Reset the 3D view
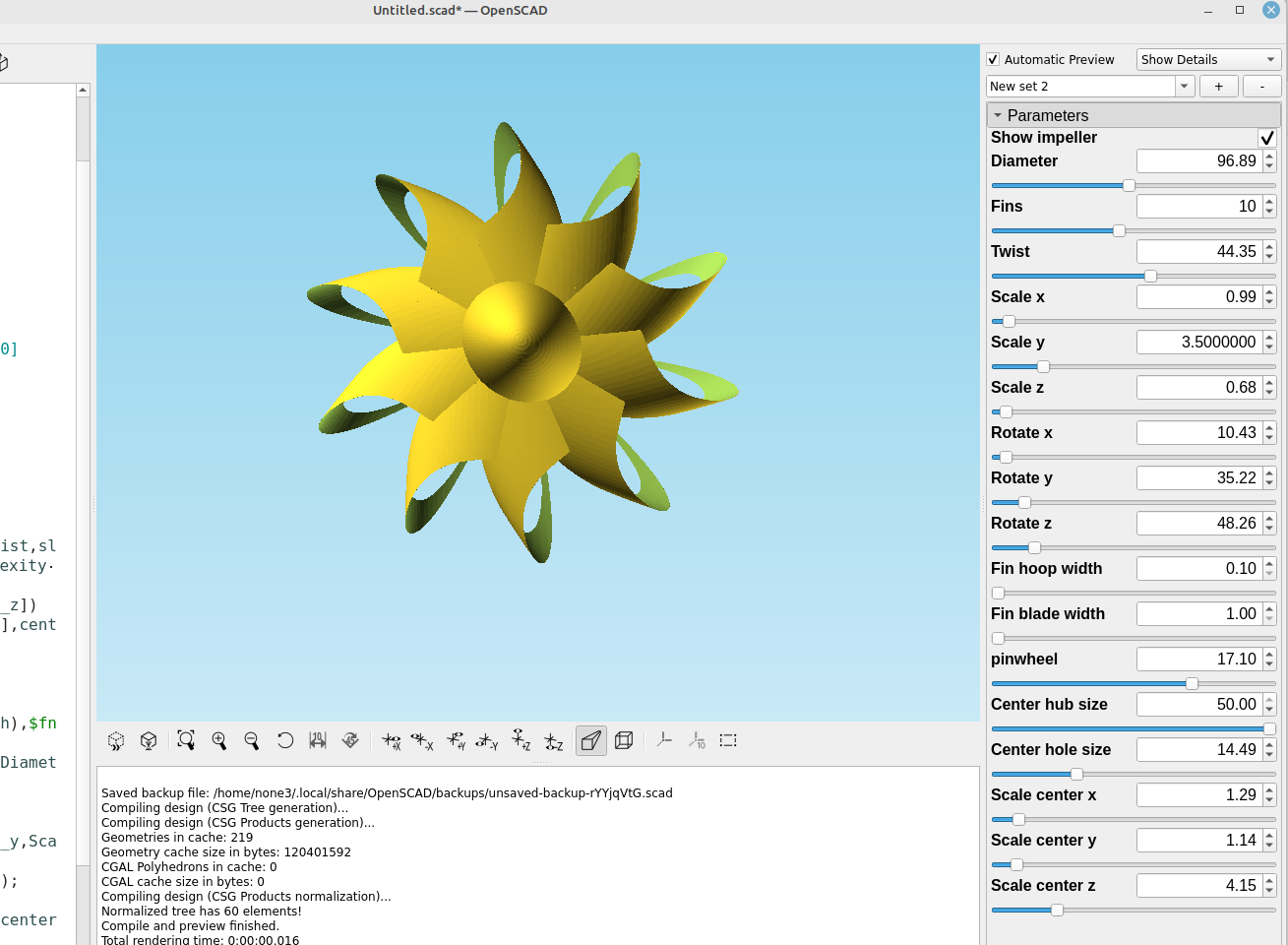 coord(285,740)
